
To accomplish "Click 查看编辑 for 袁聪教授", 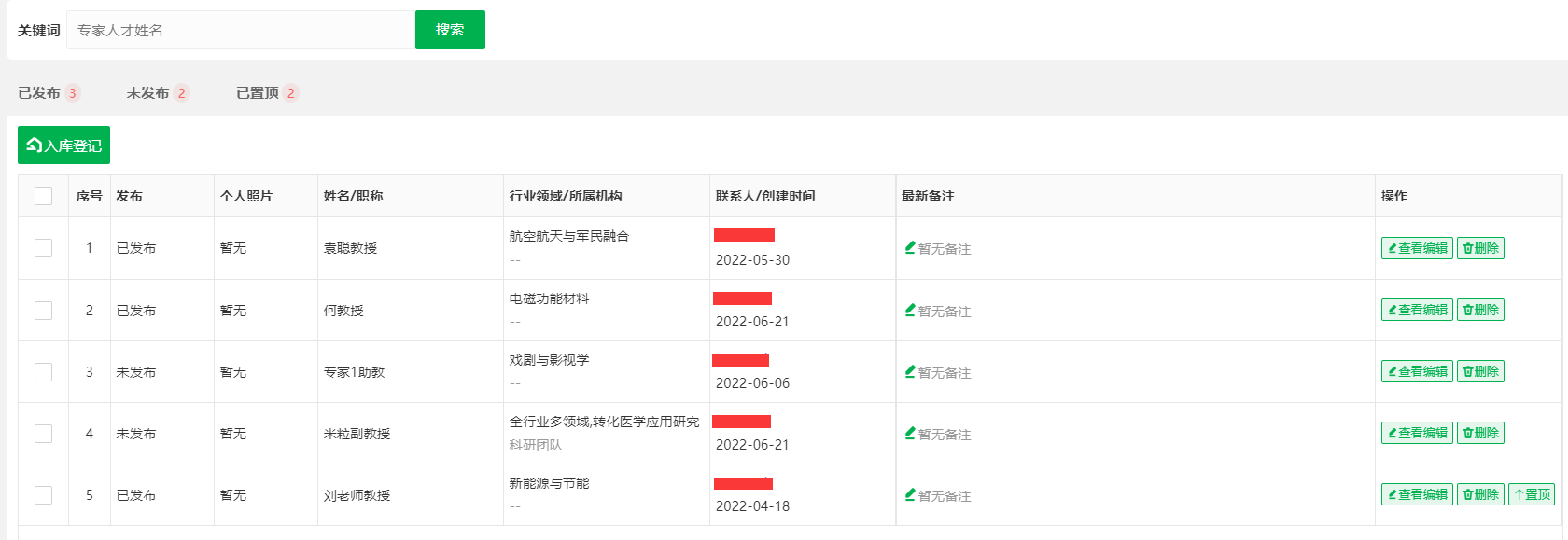I will 1417,248.
